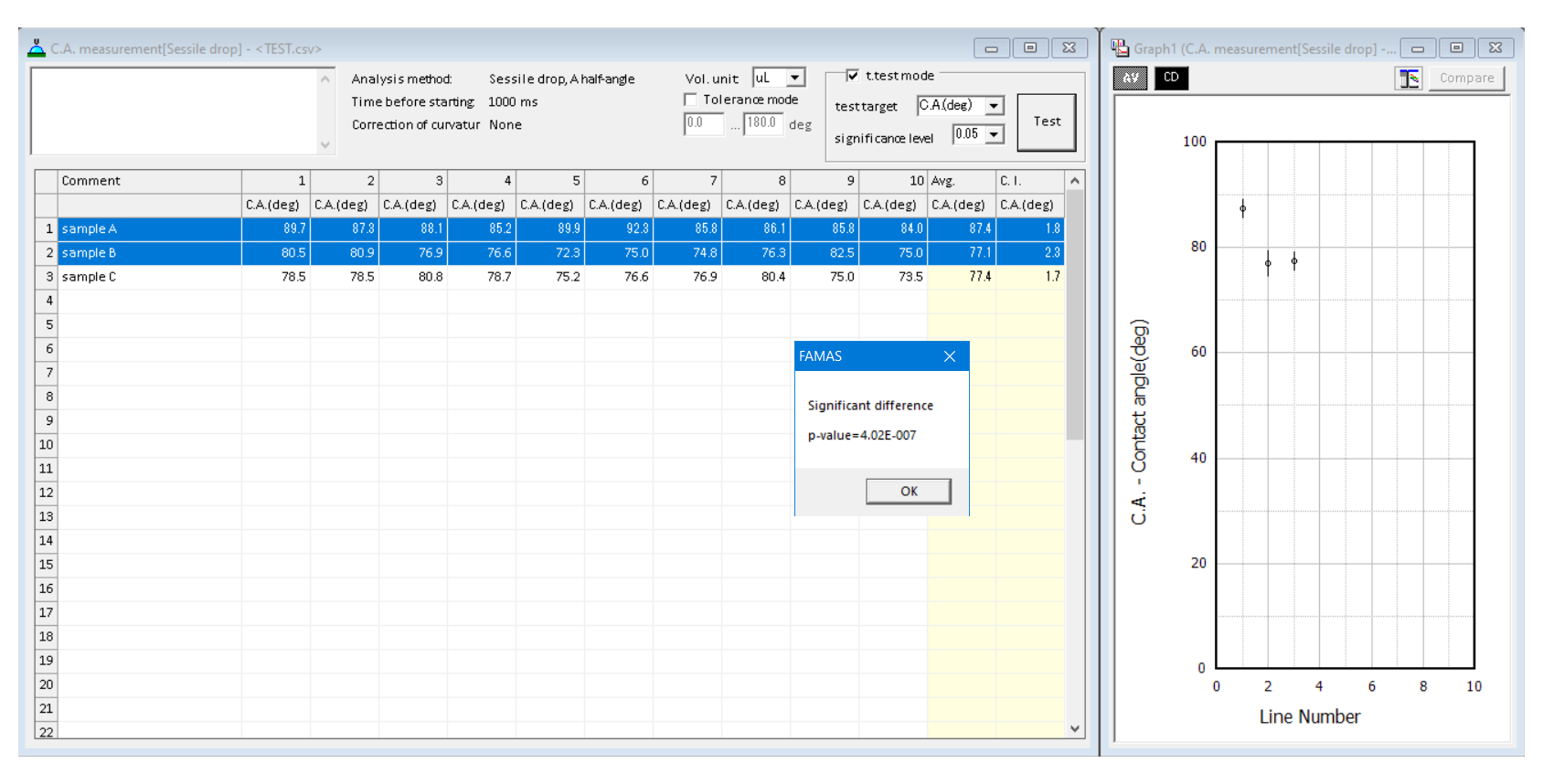Click the Contact angle axis label

(1139, 422)
